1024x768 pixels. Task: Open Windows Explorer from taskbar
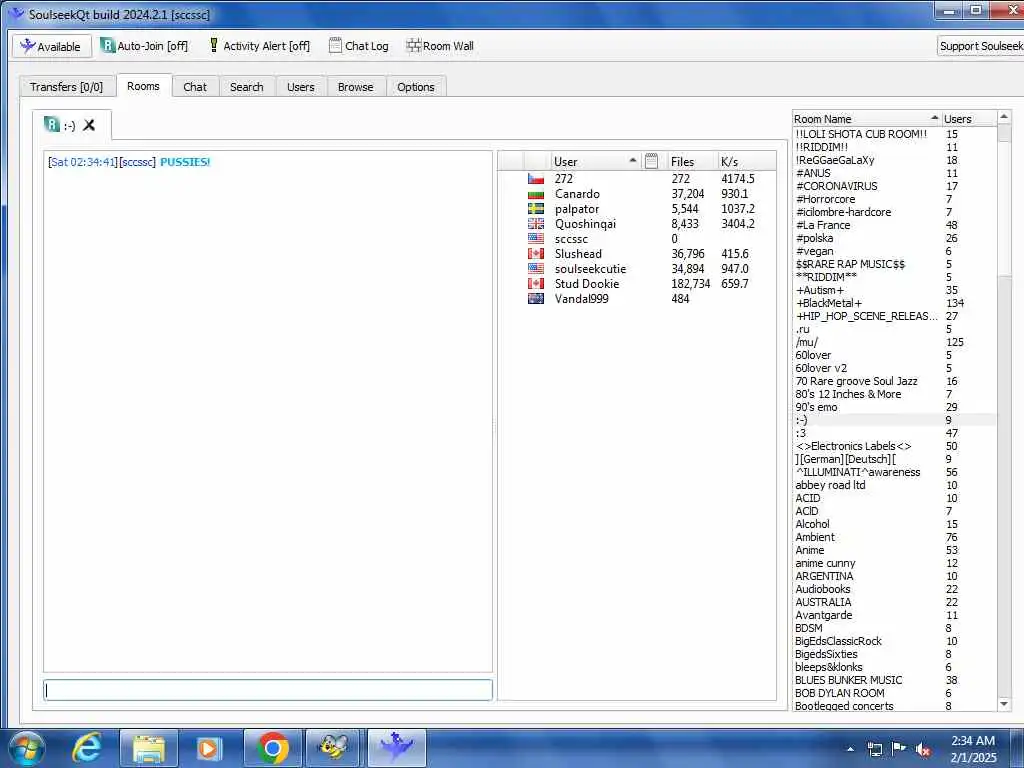pos(149,748)
